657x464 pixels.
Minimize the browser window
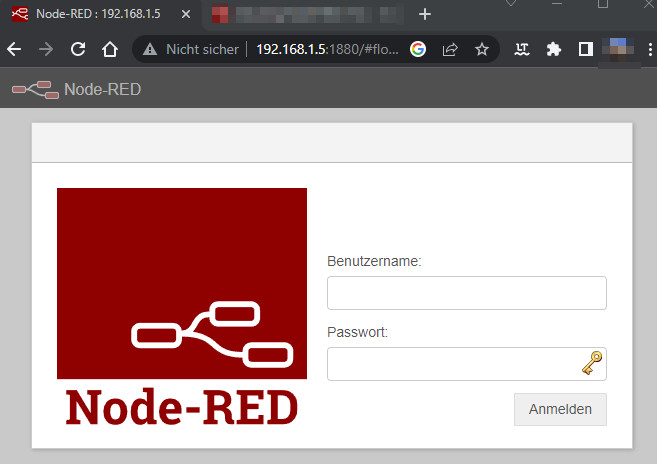tap(557, 3)
